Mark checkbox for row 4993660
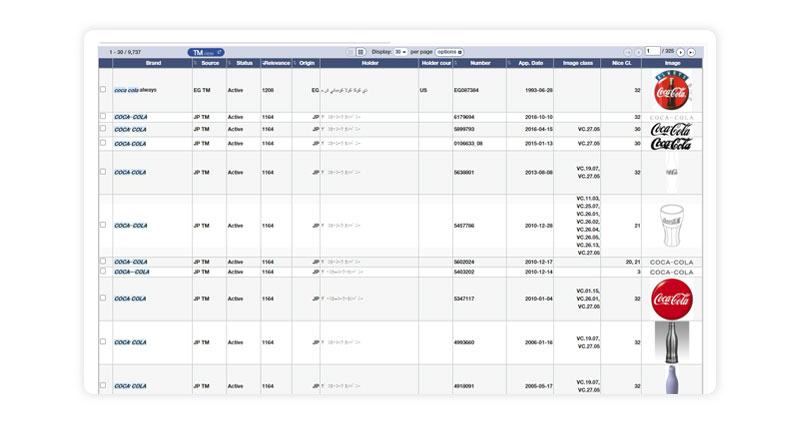 pyautogui.click(x=103, y=342)
